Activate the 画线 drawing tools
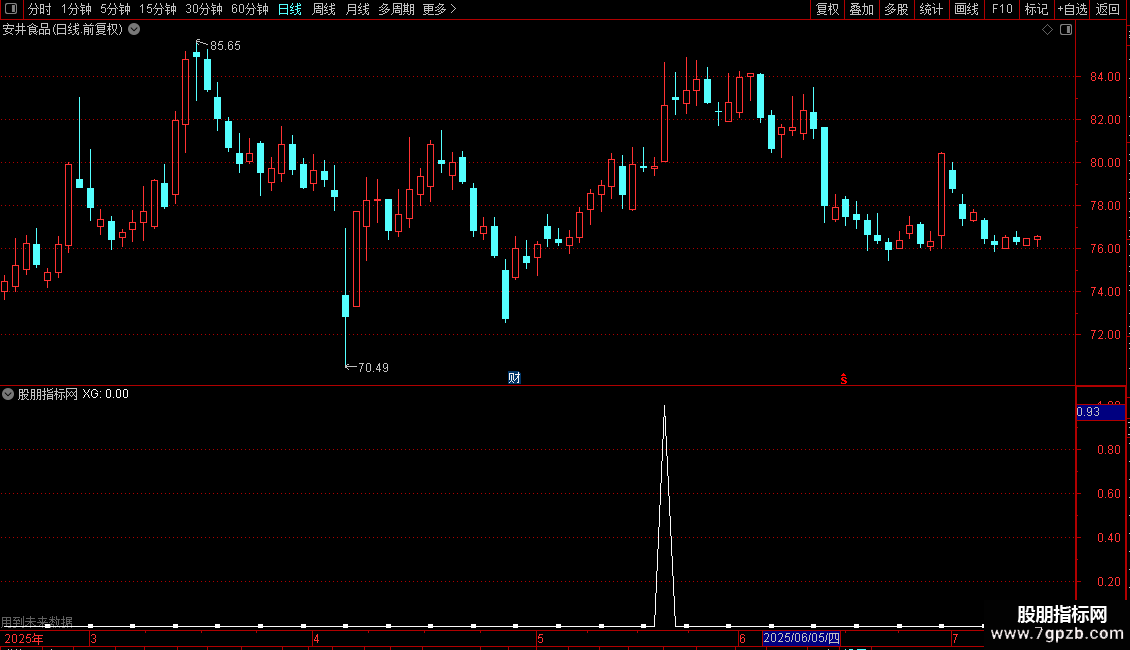The image size is (1130, 650). tap(966, 9)
